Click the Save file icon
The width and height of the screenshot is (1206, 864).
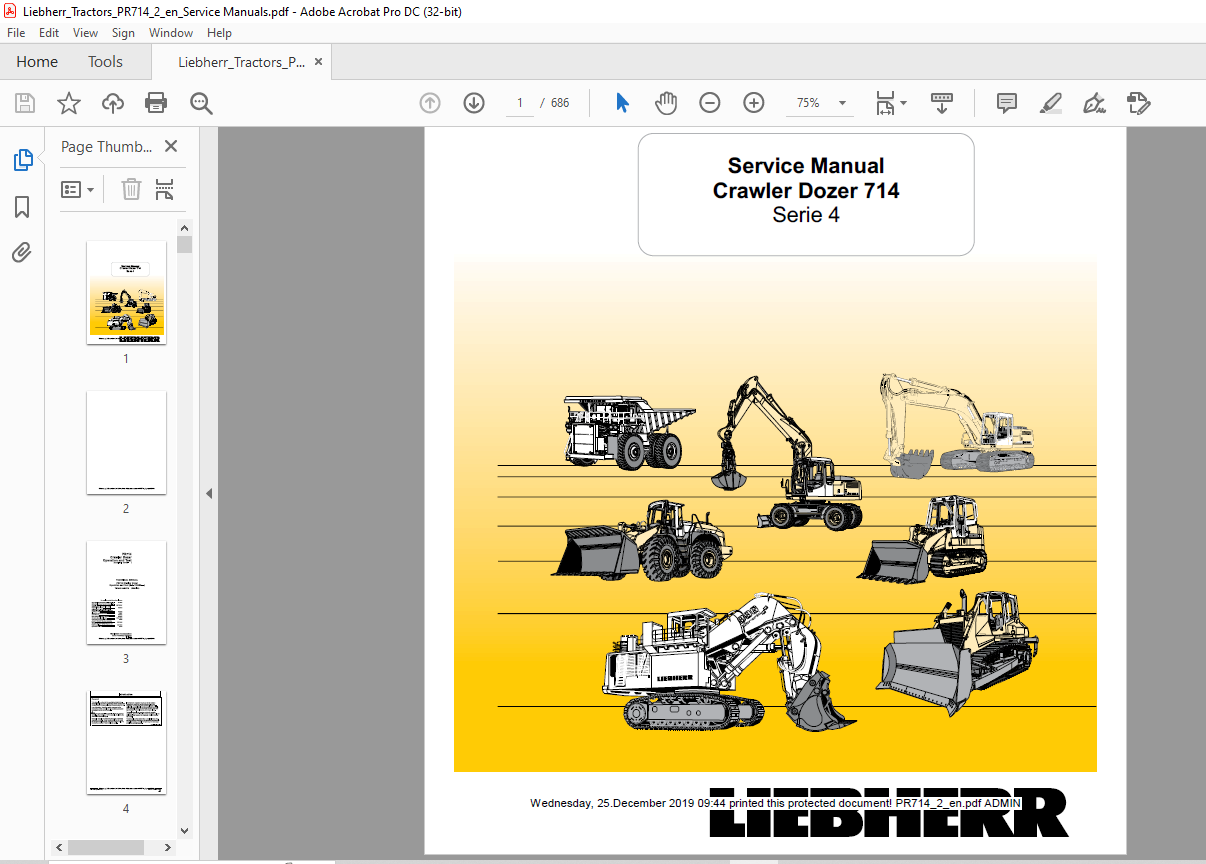[x=25, y=103]
